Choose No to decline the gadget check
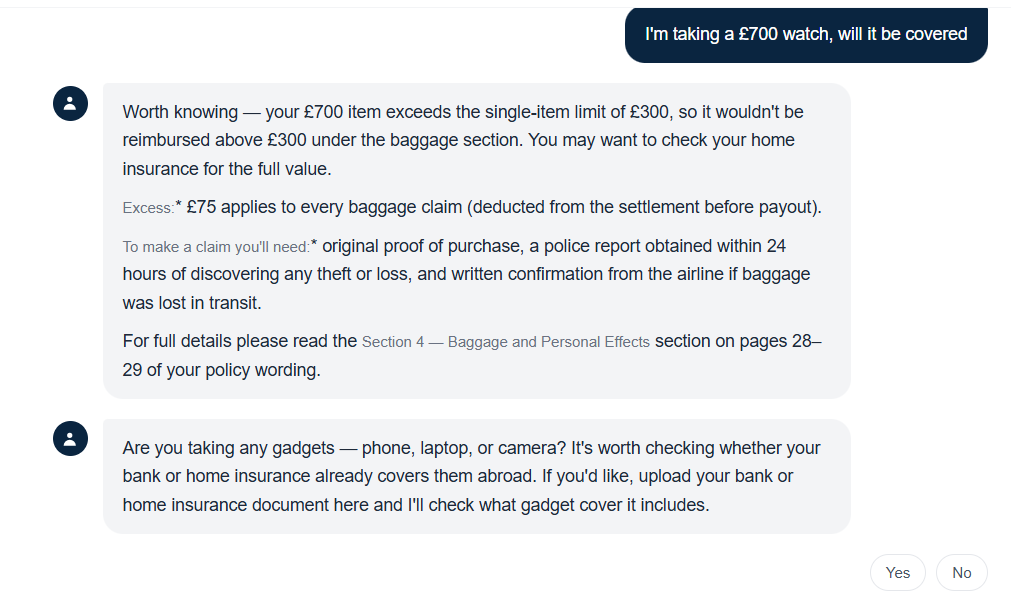This screenshot has height=597, width=1011. click(961, 572)
